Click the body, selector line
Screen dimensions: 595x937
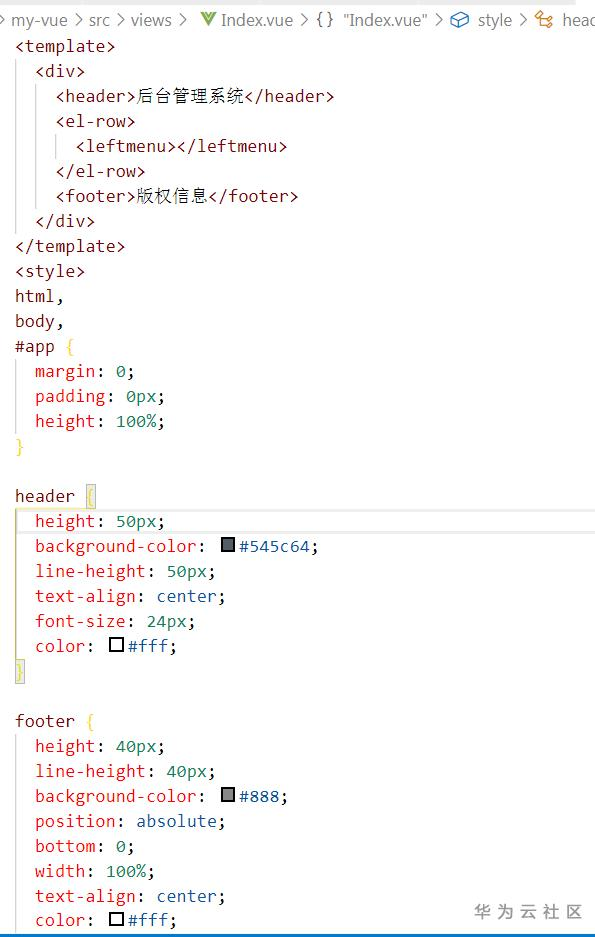pyautogui.click(x=39, y=321)
